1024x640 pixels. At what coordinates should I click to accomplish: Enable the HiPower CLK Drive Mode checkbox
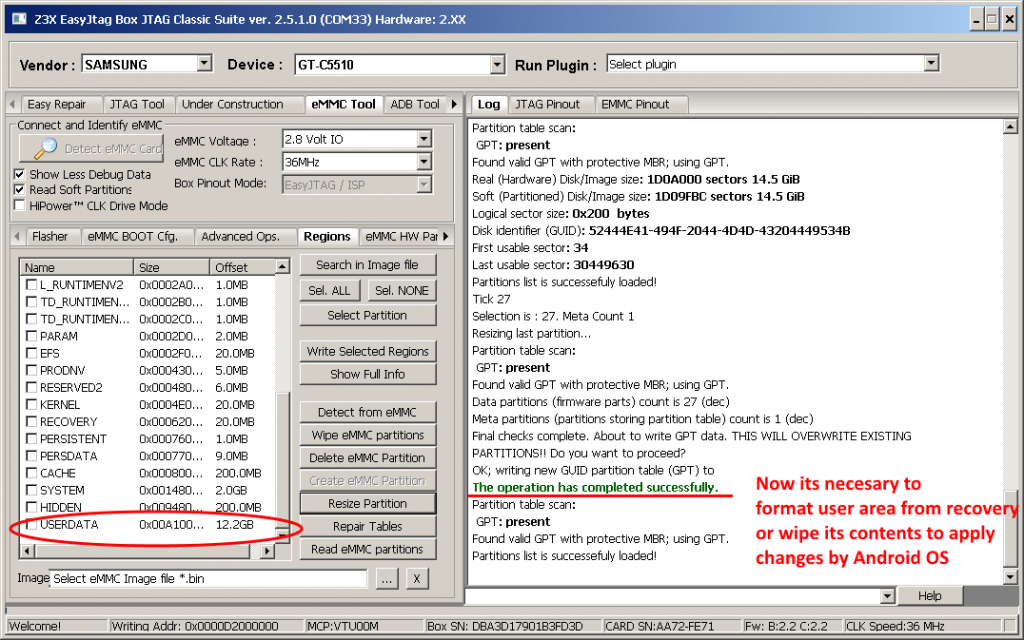18,207
